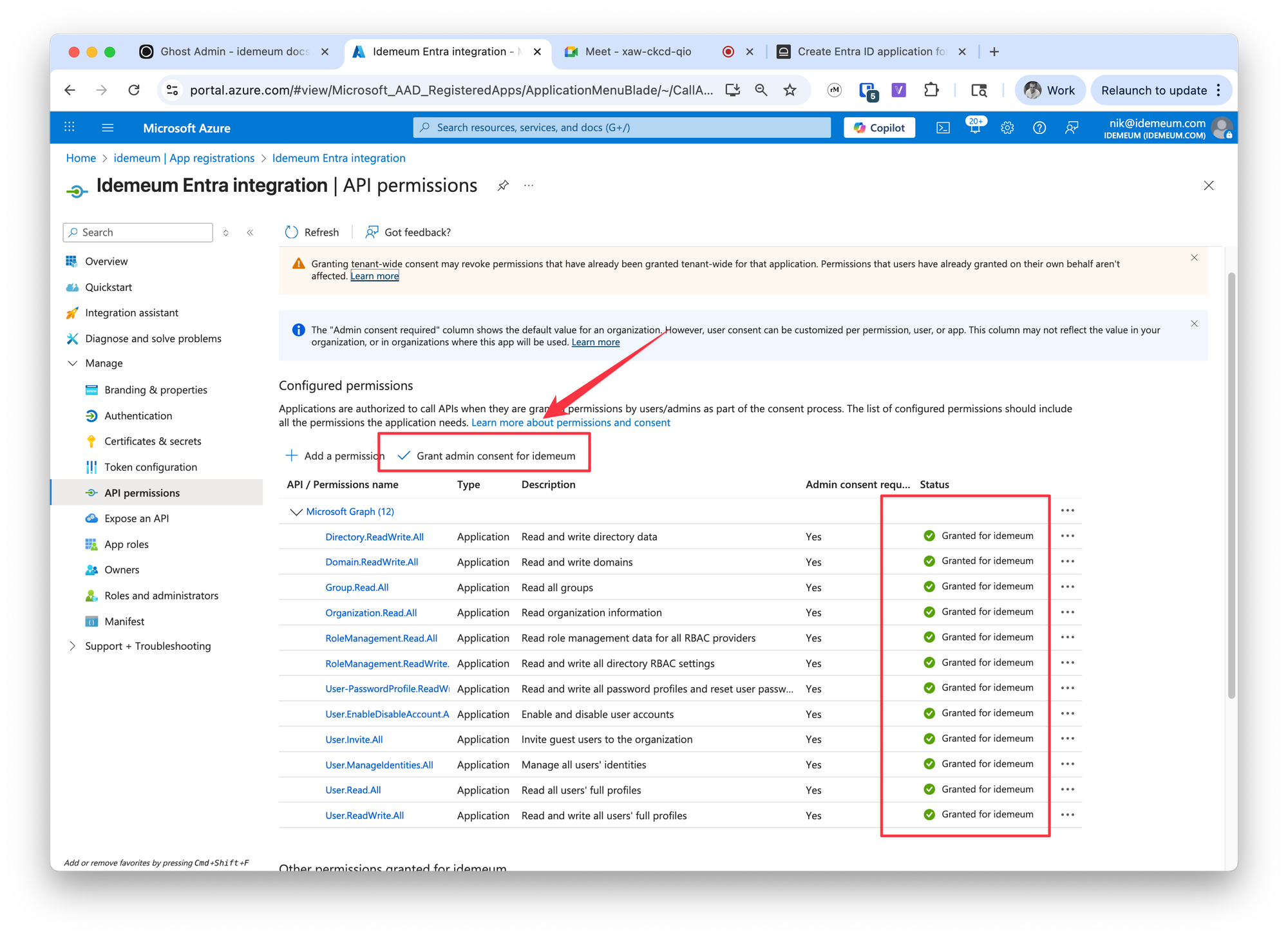1288x937 pixels.
Task: Collapse the Manage section in sidebar
Action: 73,363
